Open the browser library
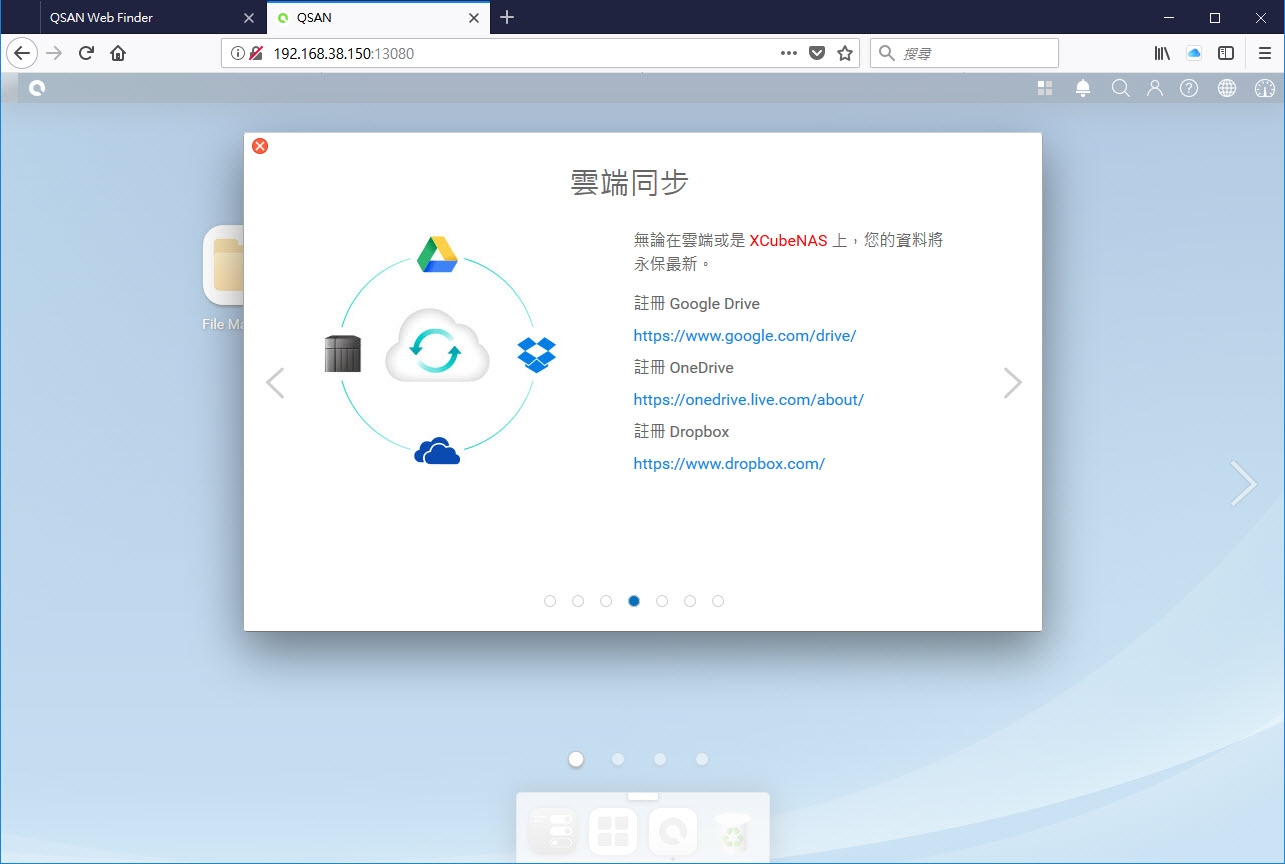The image size is (1285, 864). [x=1162, y=53]
